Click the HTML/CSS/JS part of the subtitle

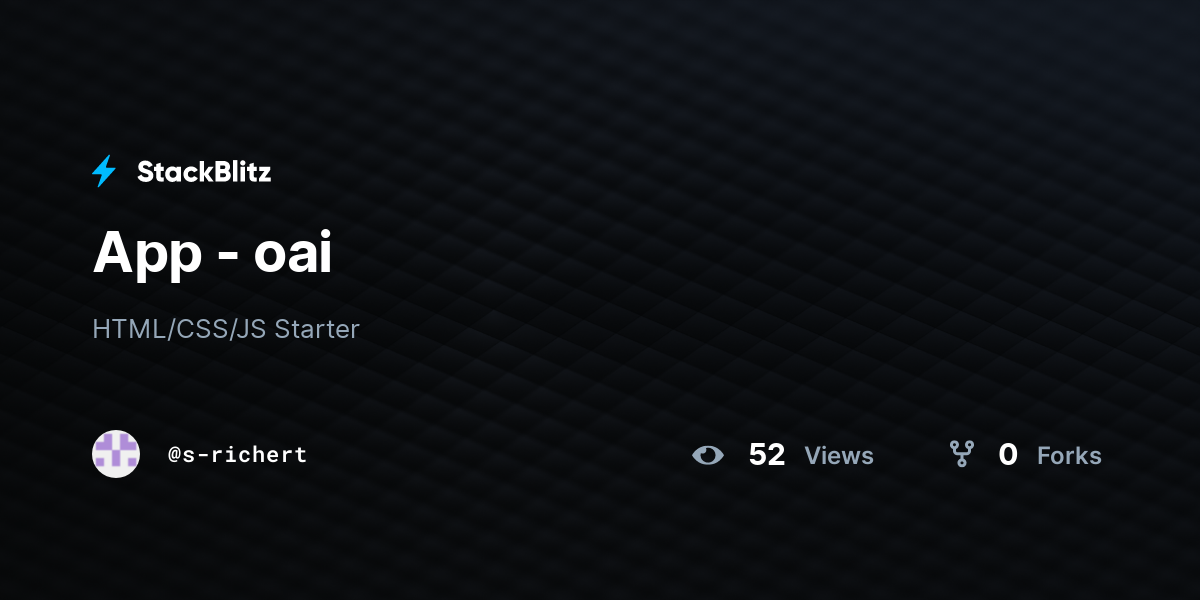coord(179,329)
